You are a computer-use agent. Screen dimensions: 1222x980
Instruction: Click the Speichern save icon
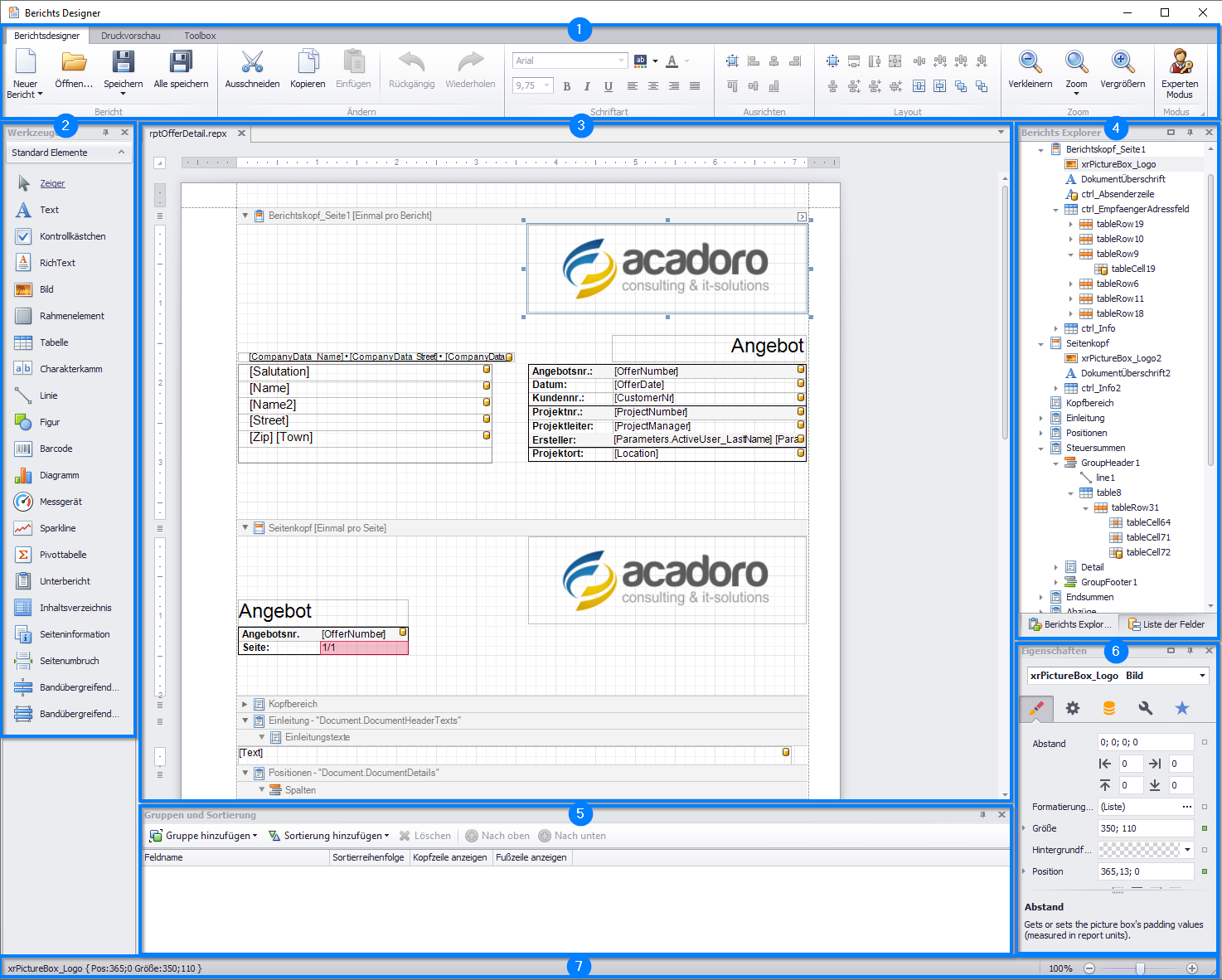123,63
